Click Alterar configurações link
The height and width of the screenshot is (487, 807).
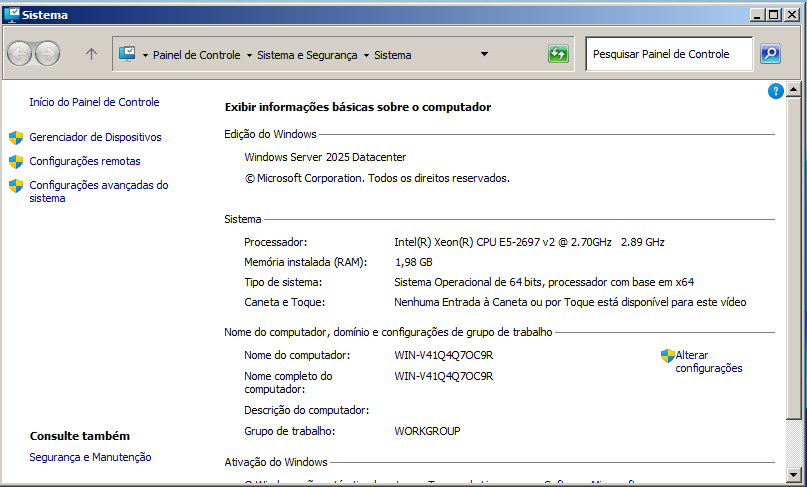709,361
